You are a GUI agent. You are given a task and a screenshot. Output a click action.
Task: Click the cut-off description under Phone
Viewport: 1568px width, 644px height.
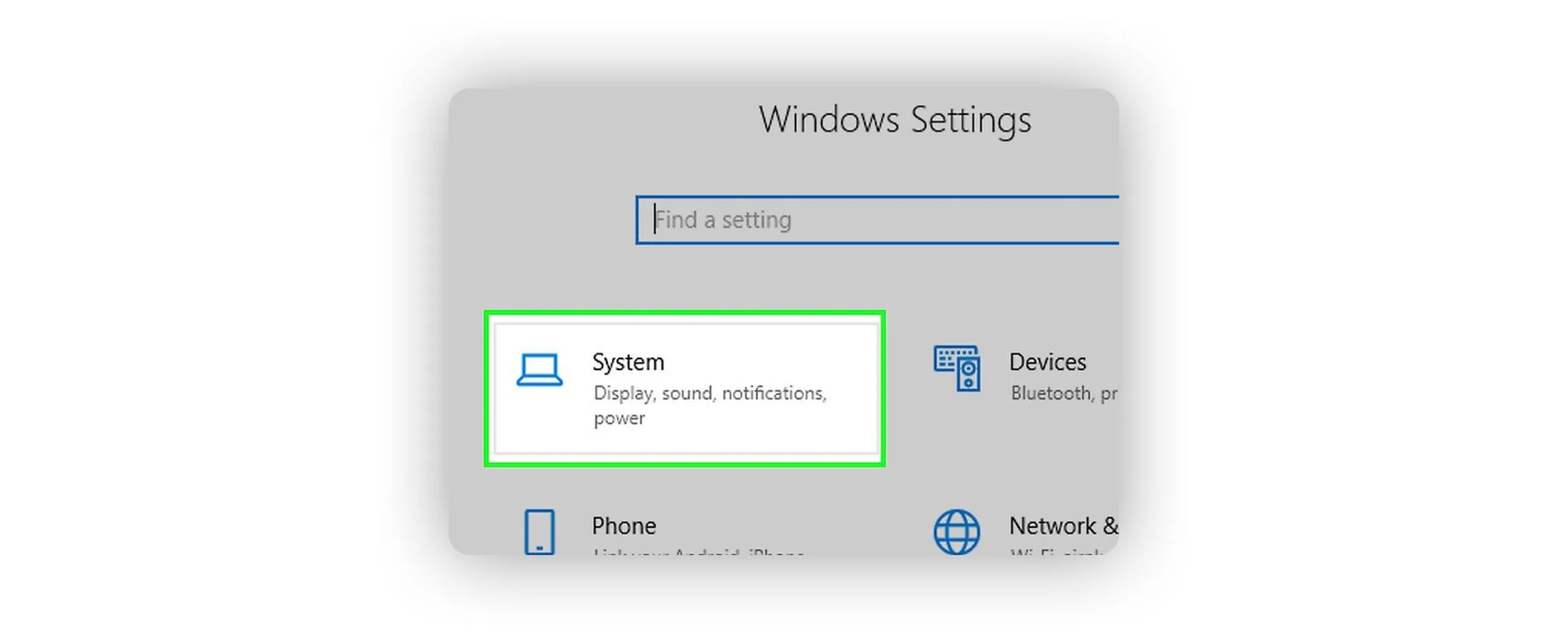pyautogui.click(x=698, y=552)
